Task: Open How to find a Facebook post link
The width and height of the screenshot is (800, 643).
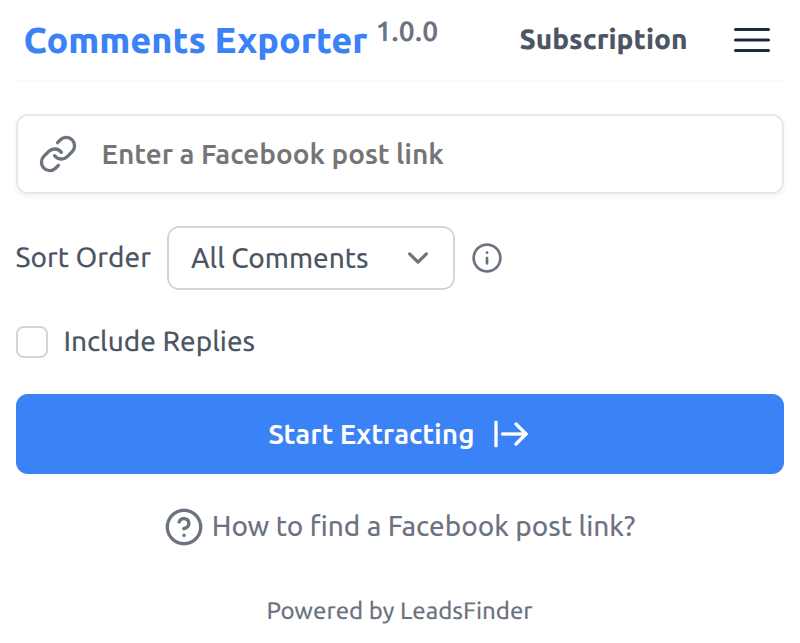Action: [x=423, y=526]
